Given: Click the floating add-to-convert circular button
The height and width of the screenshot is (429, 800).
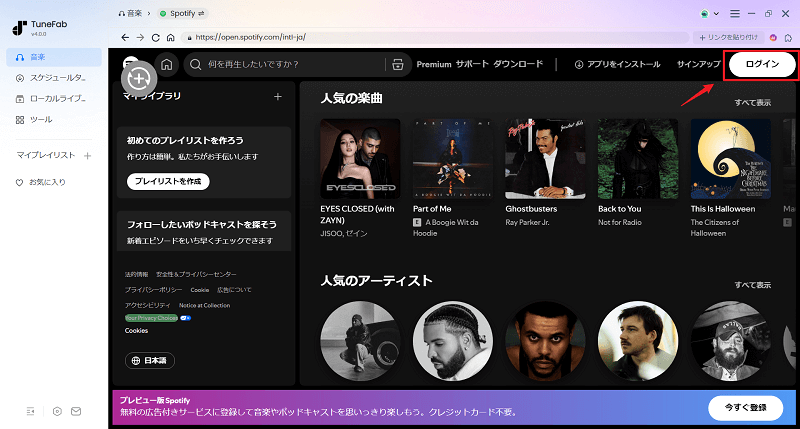Looking at the screenshot, I should (139, 79).
